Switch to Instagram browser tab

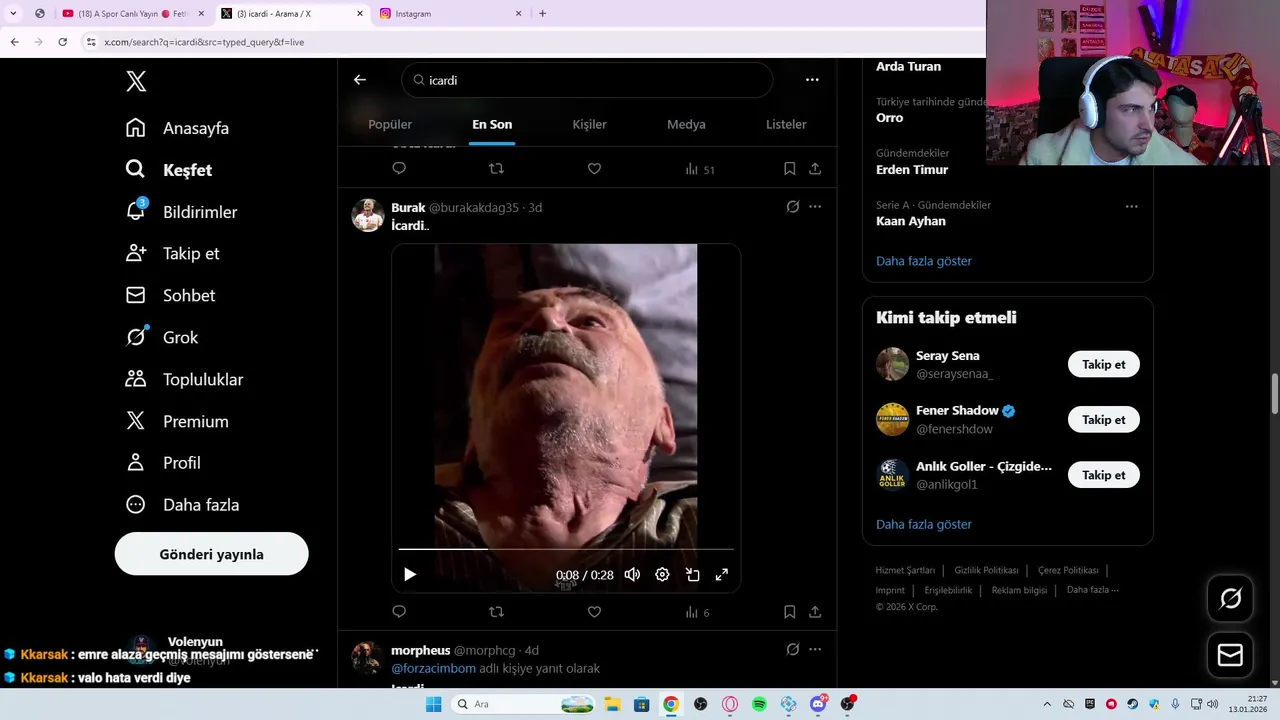450,14
